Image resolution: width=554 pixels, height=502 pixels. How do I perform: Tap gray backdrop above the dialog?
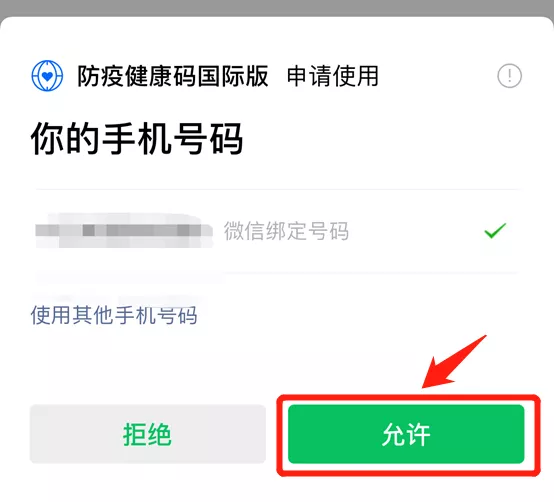pyautogui.click(x=277, y=7)
